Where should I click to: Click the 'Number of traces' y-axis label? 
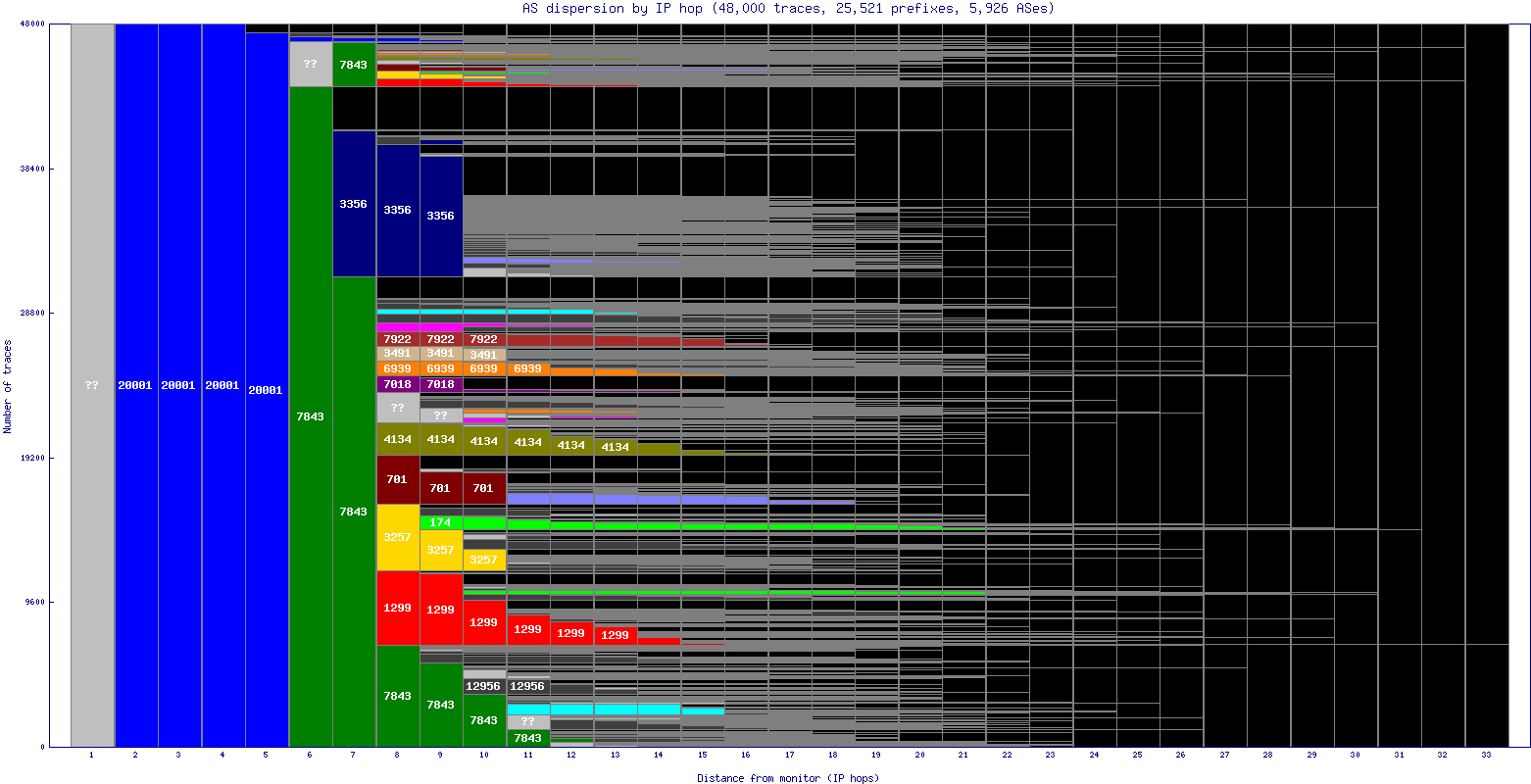point(8,387)
